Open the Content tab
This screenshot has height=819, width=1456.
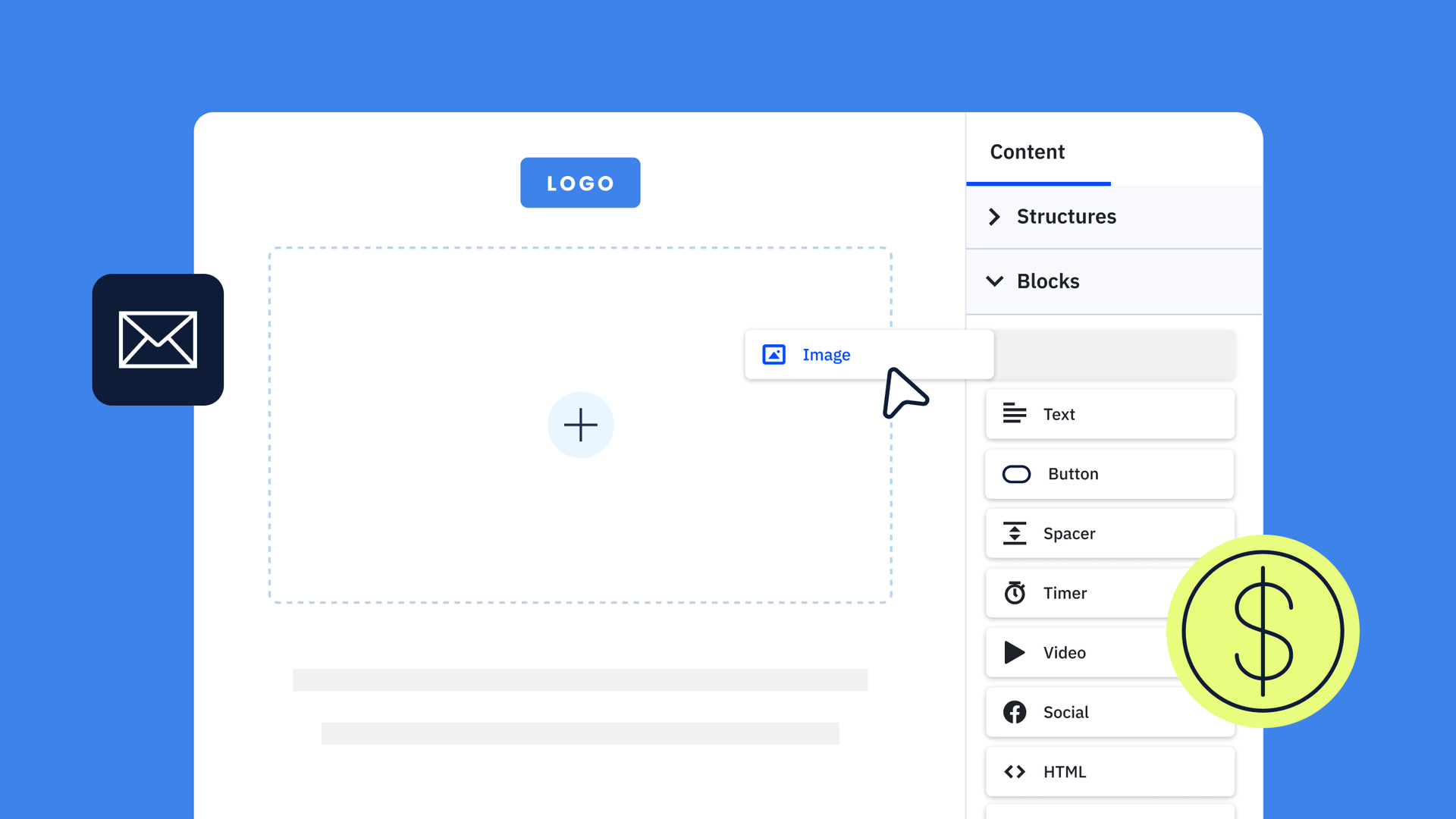pos(1027,152)
